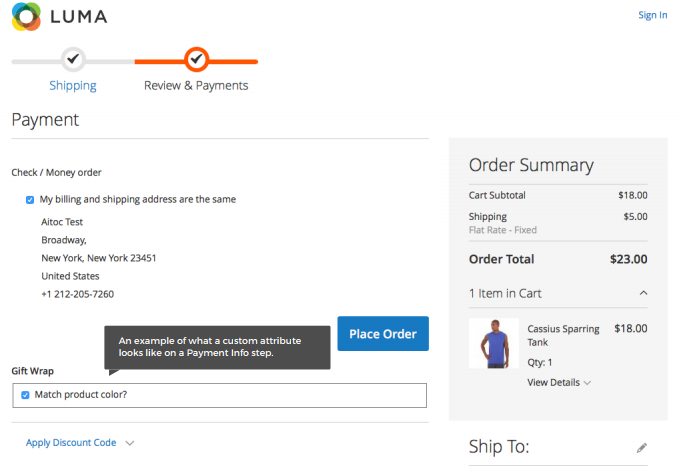
Task: Select the Review & Payments step label
Action: pyautogui.click(x=196, y=85)
